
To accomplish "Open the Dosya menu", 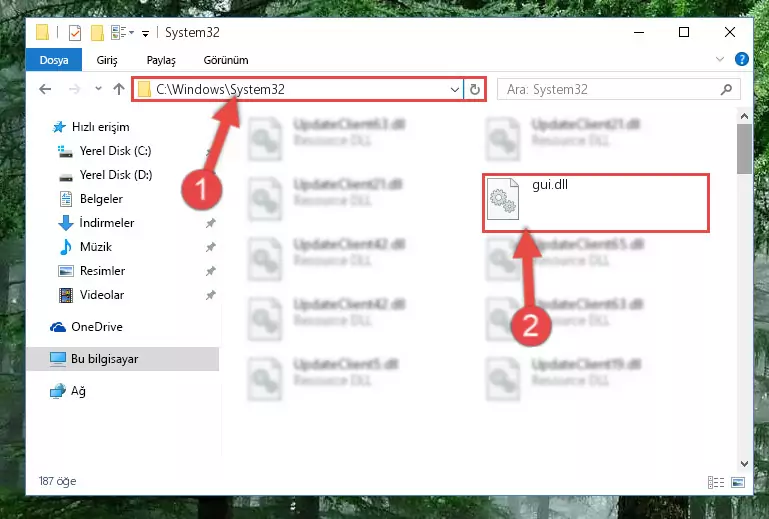I will click(x=54, y=60).
